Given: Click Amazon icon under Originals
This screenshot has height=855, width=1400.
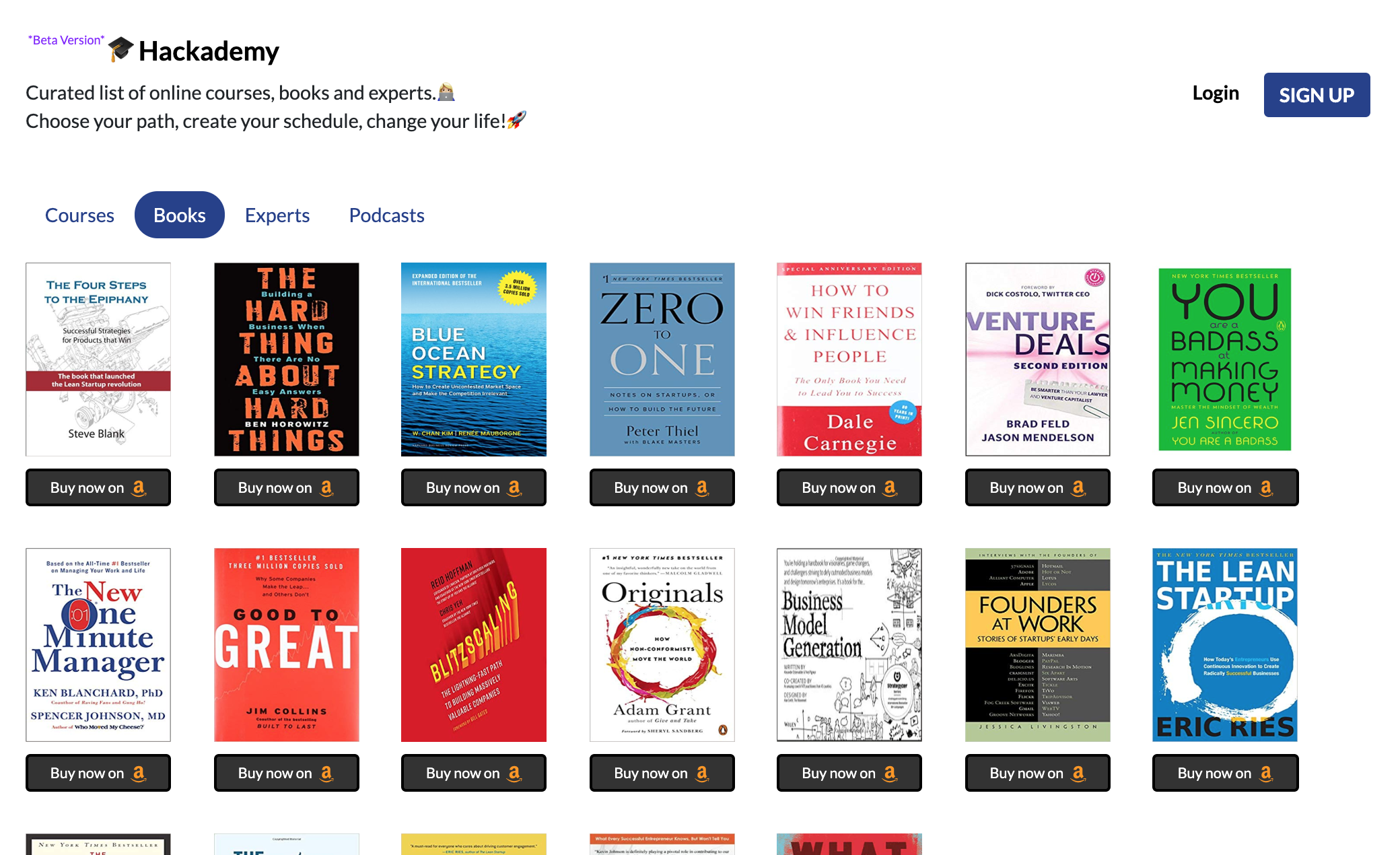Looking at the screenshot, I should 703,773.
